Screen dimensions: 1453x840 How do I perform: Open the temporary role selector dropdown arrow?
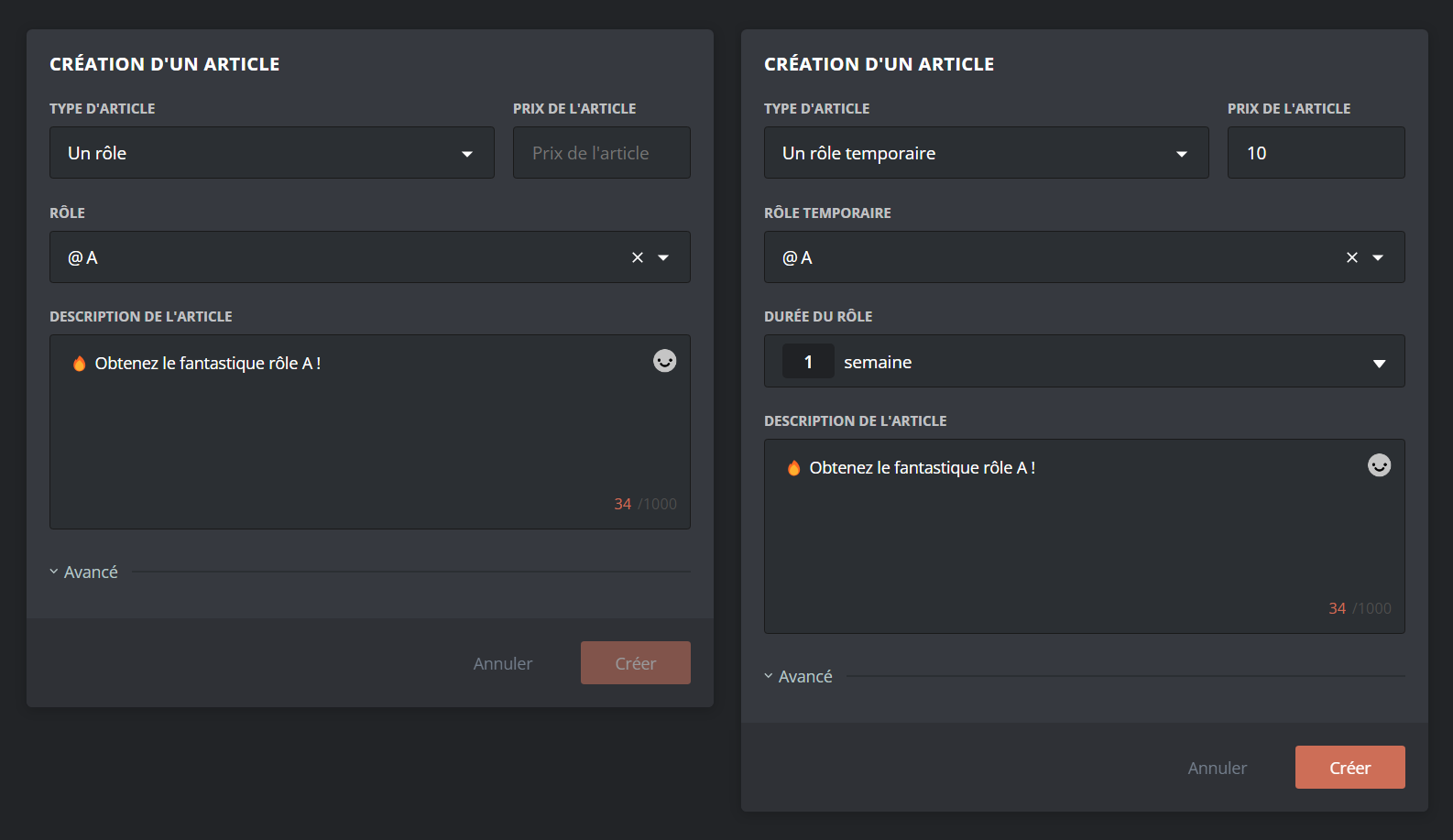(x=1378, y=257)
